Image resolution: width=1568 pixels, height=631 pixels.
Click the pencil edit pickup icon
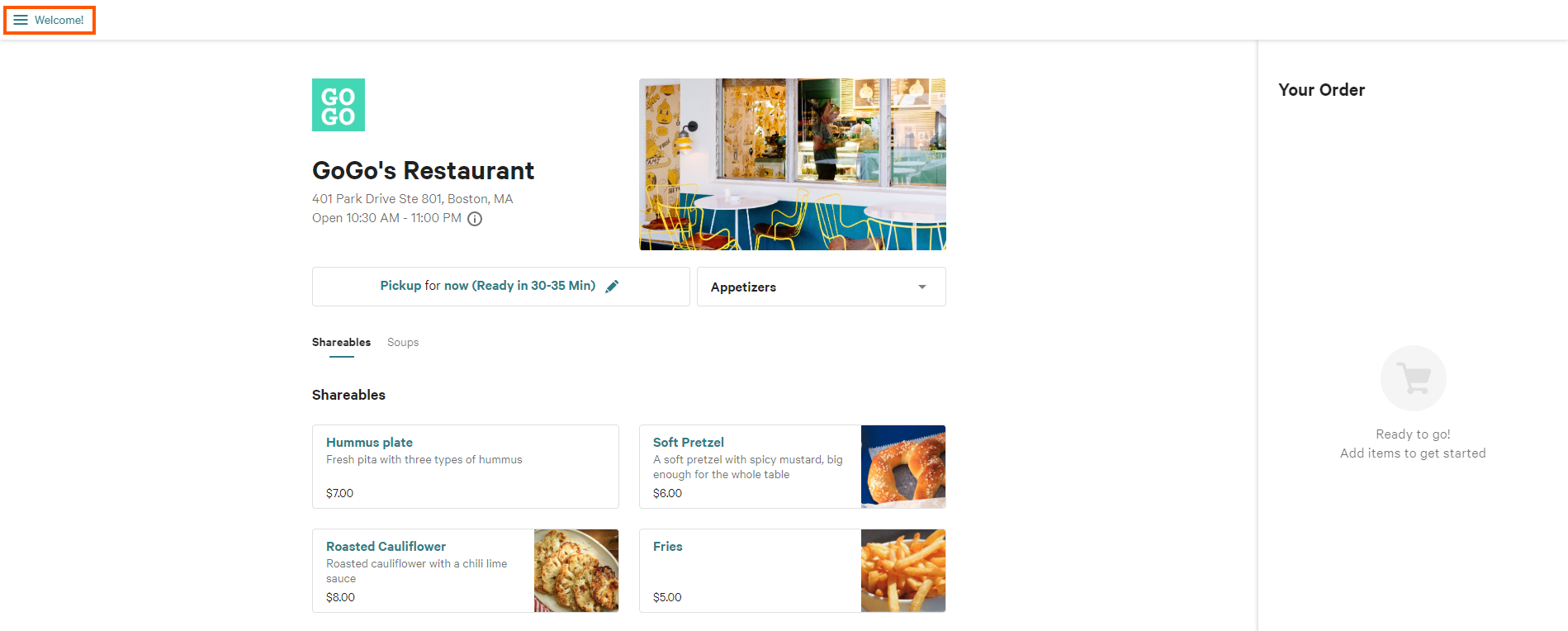[612, 287]
